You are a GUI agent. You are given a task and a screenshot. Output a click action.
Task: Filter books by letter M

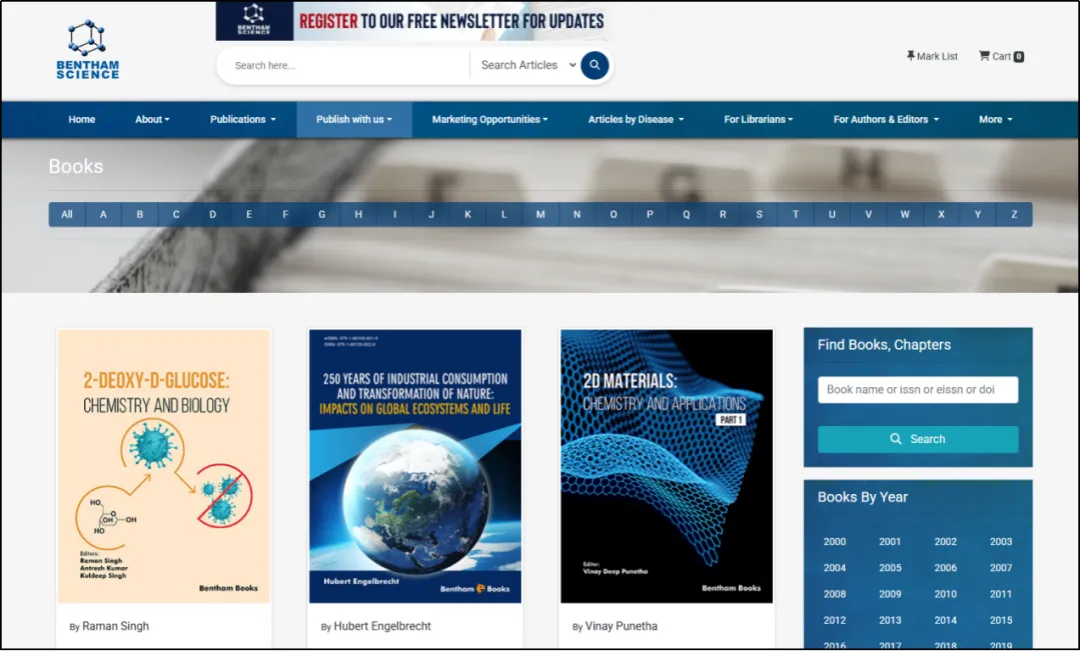click(541, 214)
